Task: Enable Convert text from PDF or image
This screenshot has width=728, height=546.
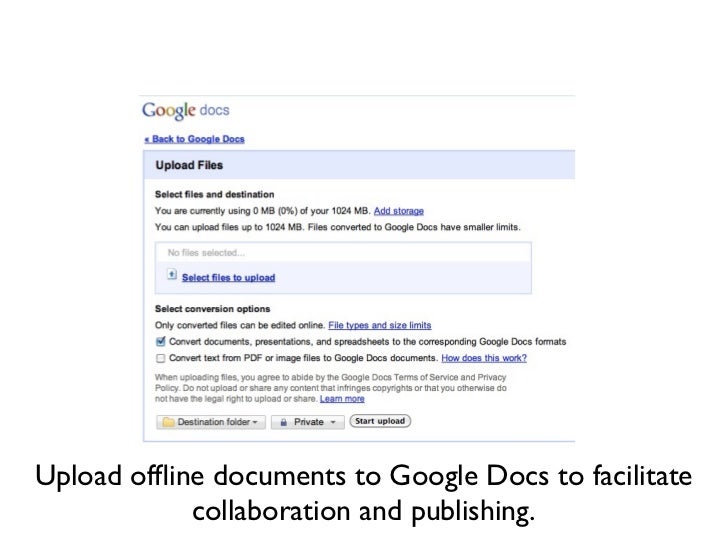Action: (x=161, y=358)
